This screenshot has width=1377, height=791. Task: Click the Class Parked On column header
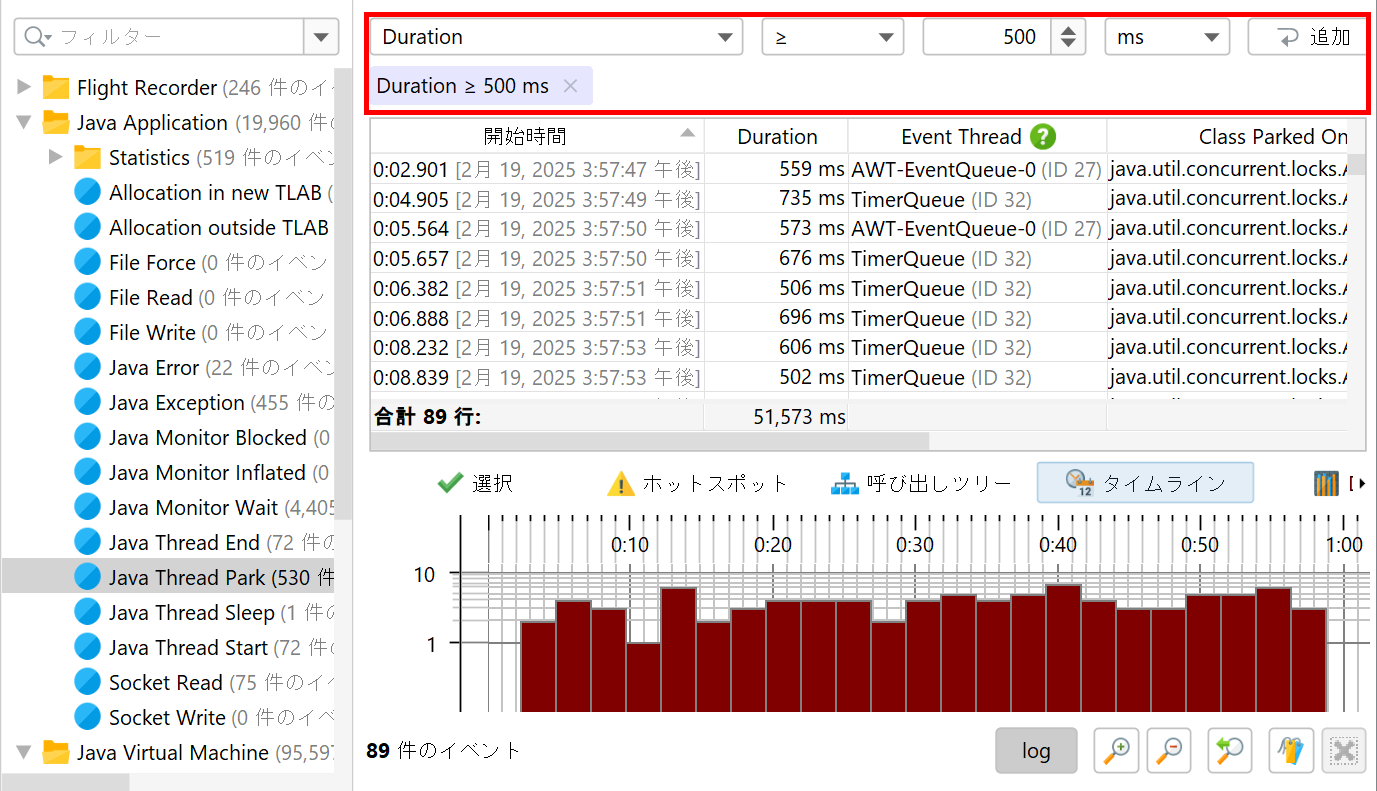[1236, 137]
